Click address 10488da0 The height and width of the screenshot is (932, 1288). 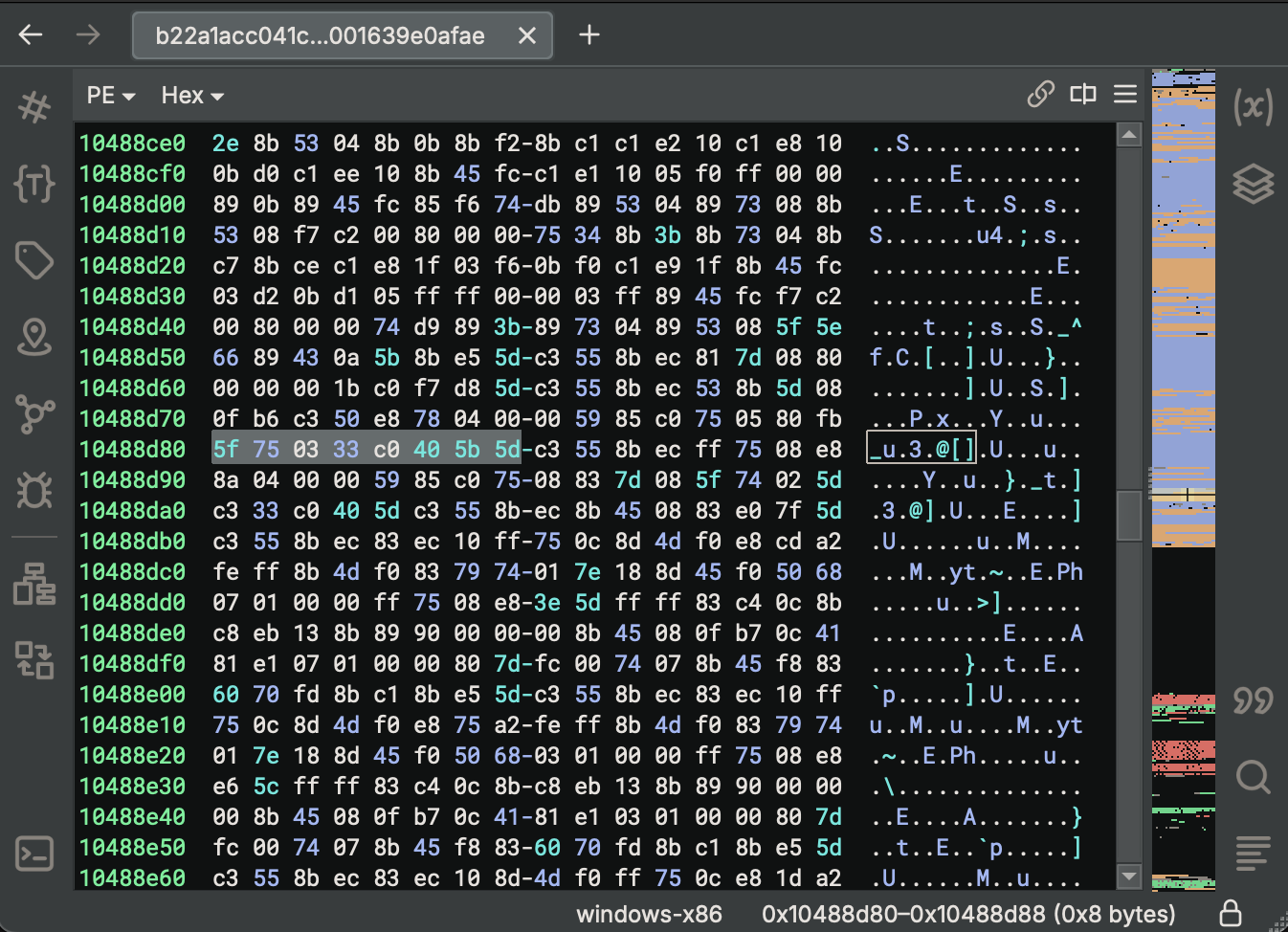(x=132, y=511)
